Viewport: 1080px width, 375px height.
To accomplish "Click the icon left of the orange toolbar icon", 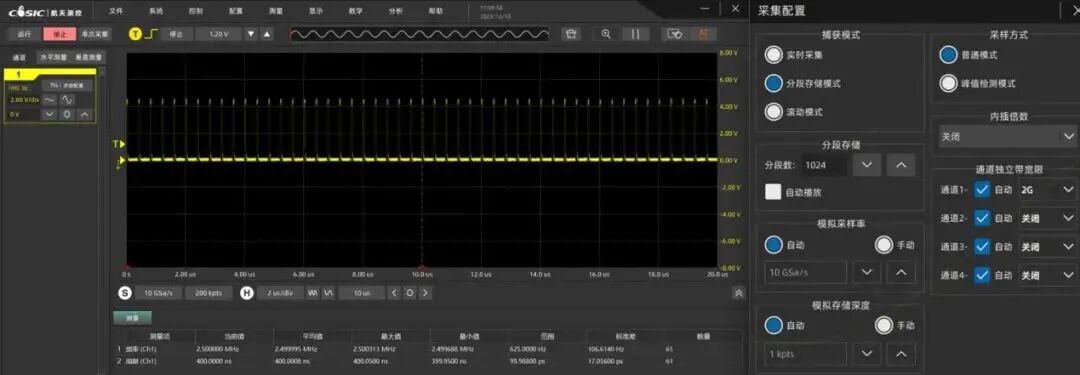I will coord(675,34).
